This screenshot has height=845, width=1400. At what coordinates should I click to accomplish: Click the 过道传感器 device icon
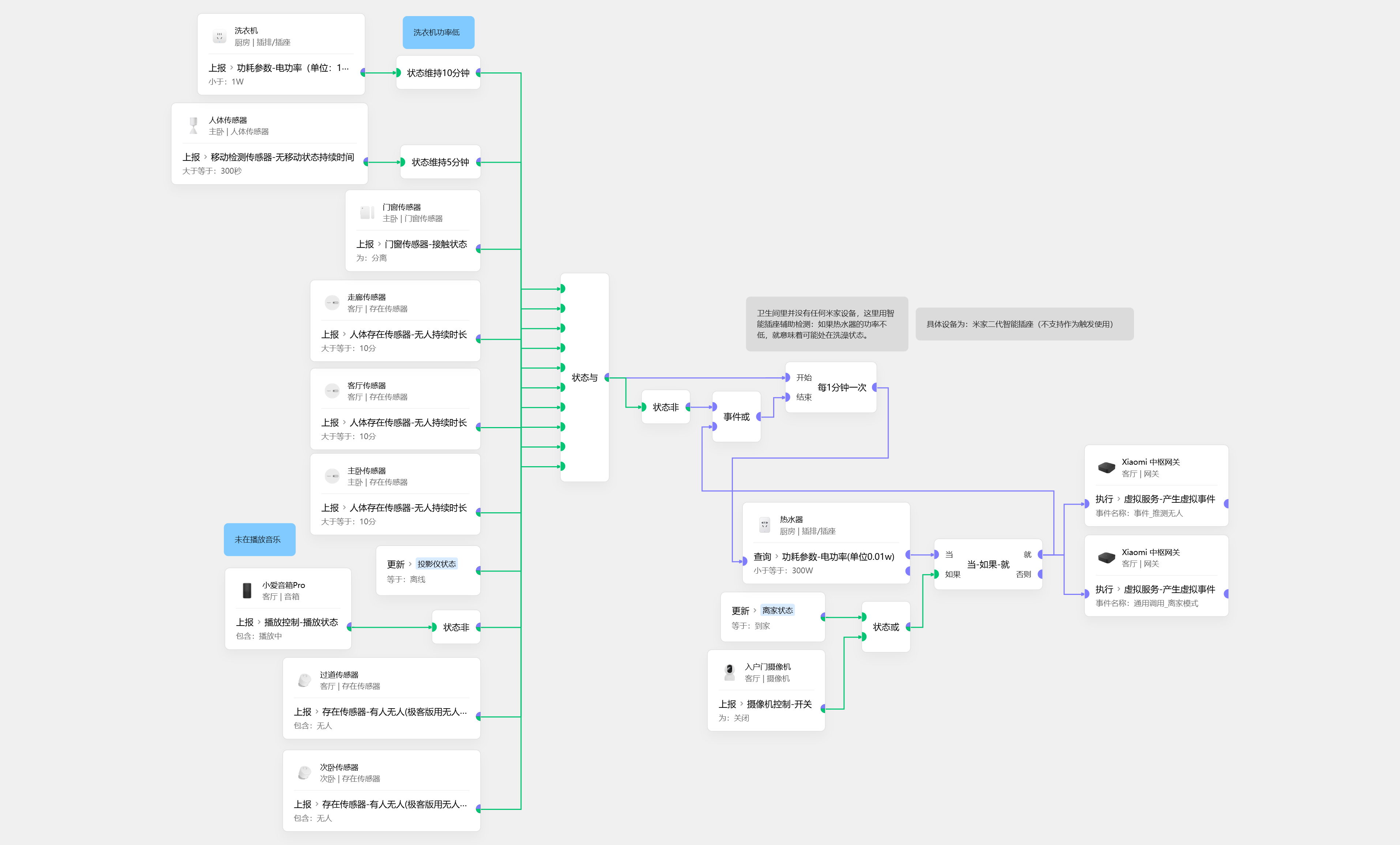pos(305,680)
